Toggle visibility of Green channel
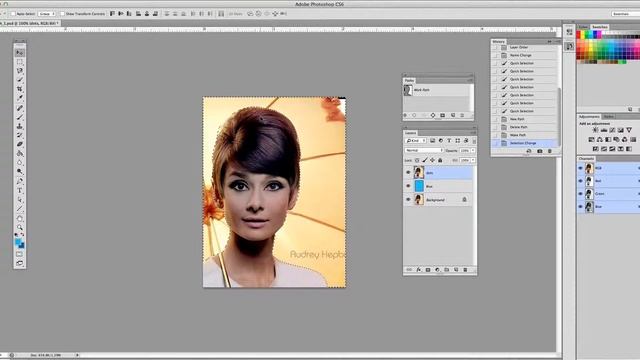 (580, 194)
